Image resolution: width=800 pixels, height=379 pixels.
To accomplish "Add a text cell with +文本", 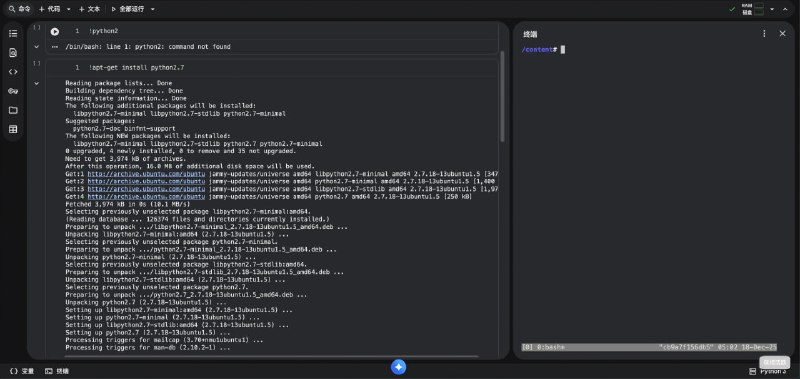I will click(x=89, y=9).
